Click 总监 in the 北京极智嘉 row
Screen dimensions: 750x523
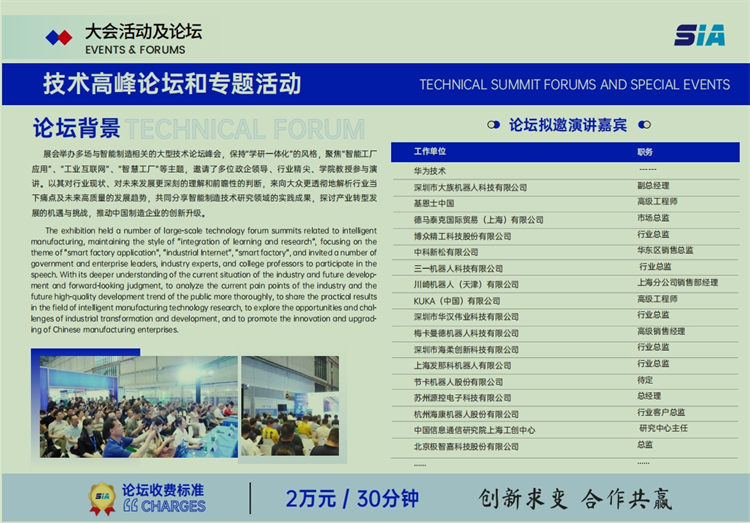coord(645,445)
